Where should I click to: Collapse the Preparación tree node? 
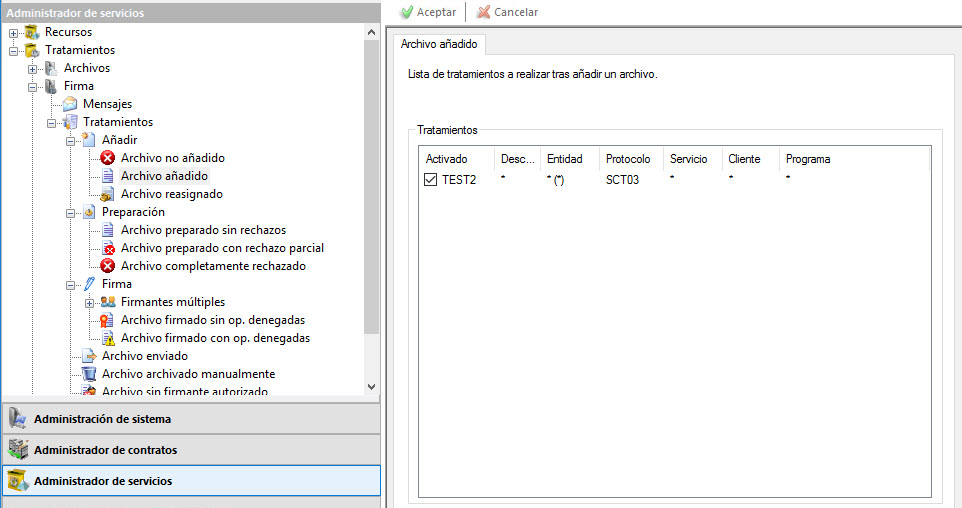click(x=71, y=212)
